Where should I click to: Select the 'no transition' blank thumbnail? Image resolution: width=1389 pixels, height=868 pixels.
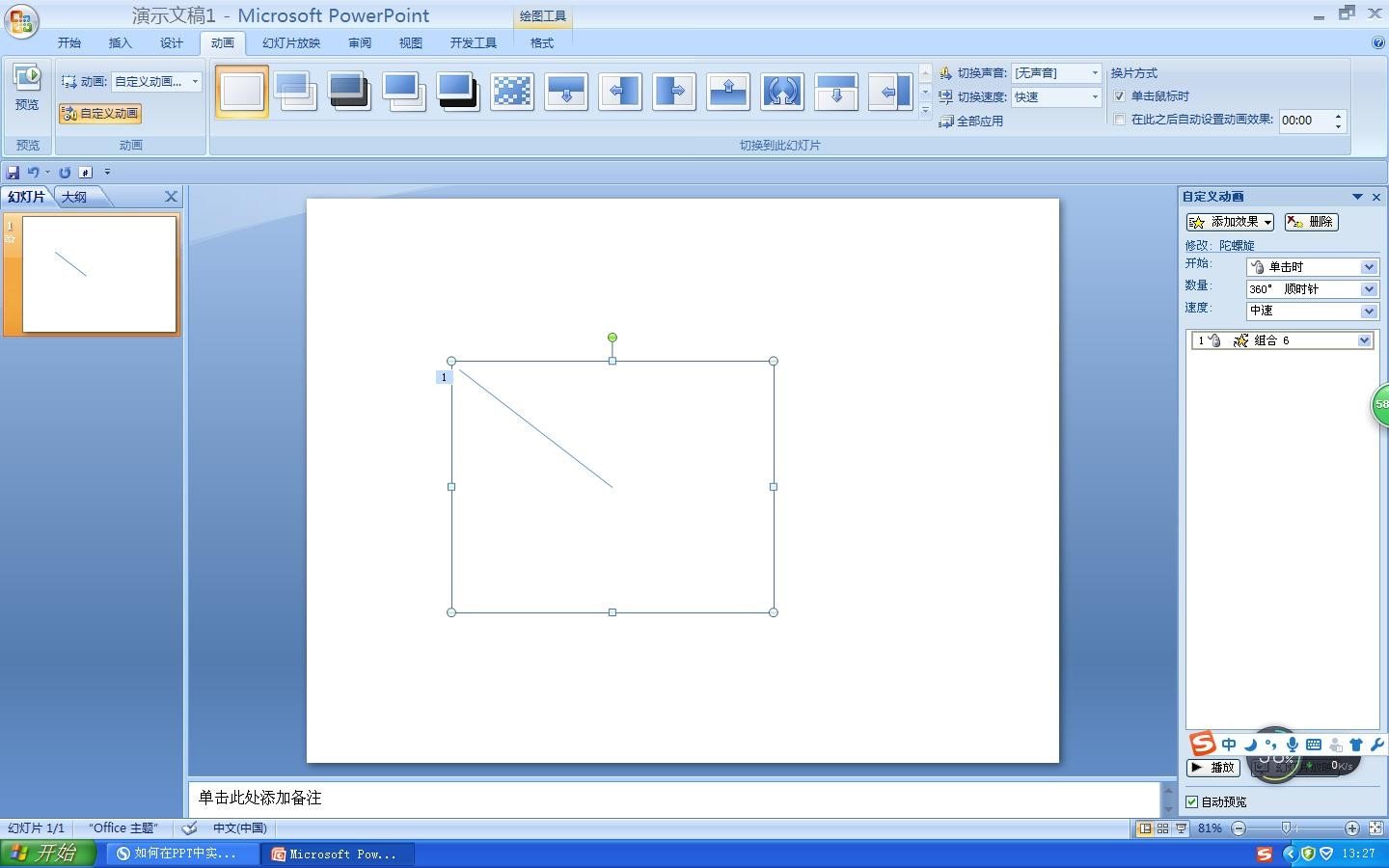(x=242, y=92)
